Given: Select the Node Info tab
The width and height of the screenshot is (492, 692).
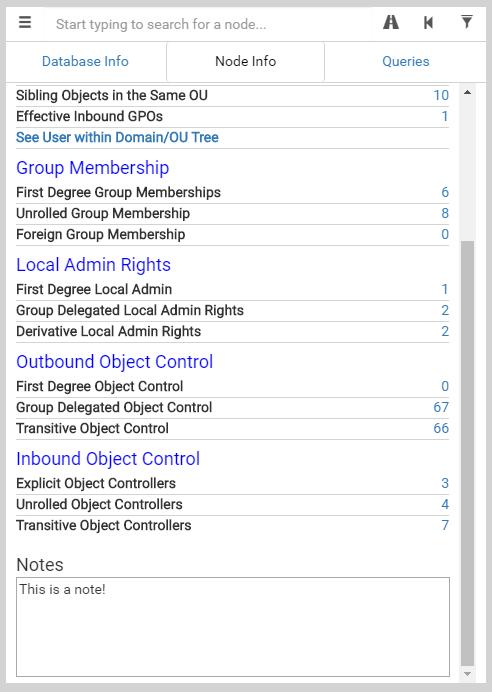Looking at the screenshot, I should point(245,61).
